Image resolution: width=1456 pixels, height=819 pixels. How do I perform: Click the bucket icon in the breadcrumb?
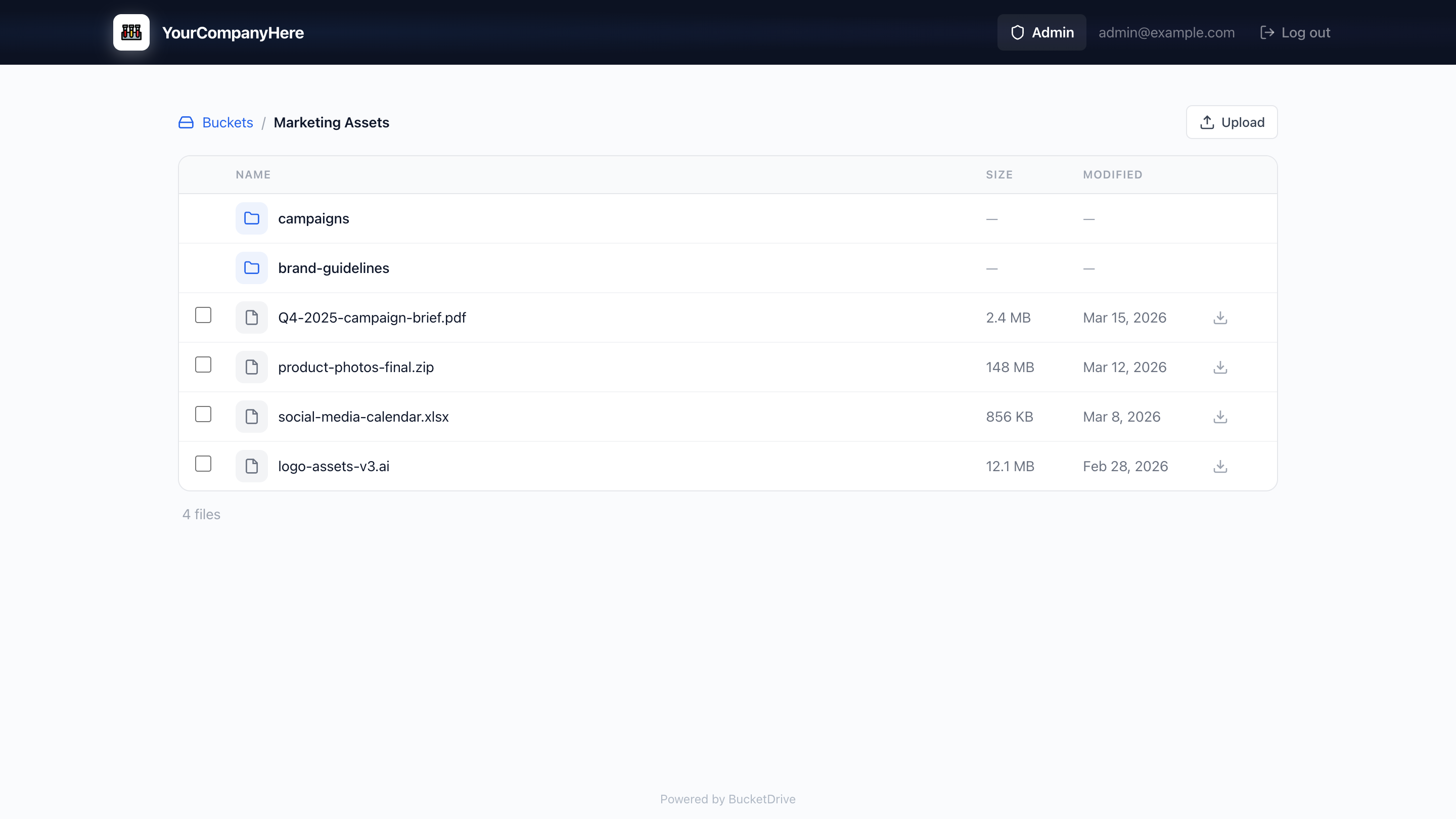point(186,123)
